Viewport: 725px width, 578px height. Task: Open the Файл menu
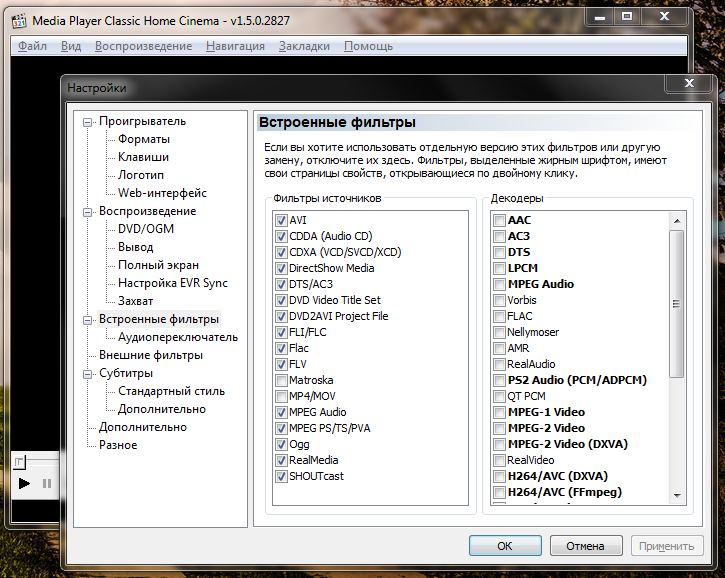pyautogui.click(x=32, y=46)
